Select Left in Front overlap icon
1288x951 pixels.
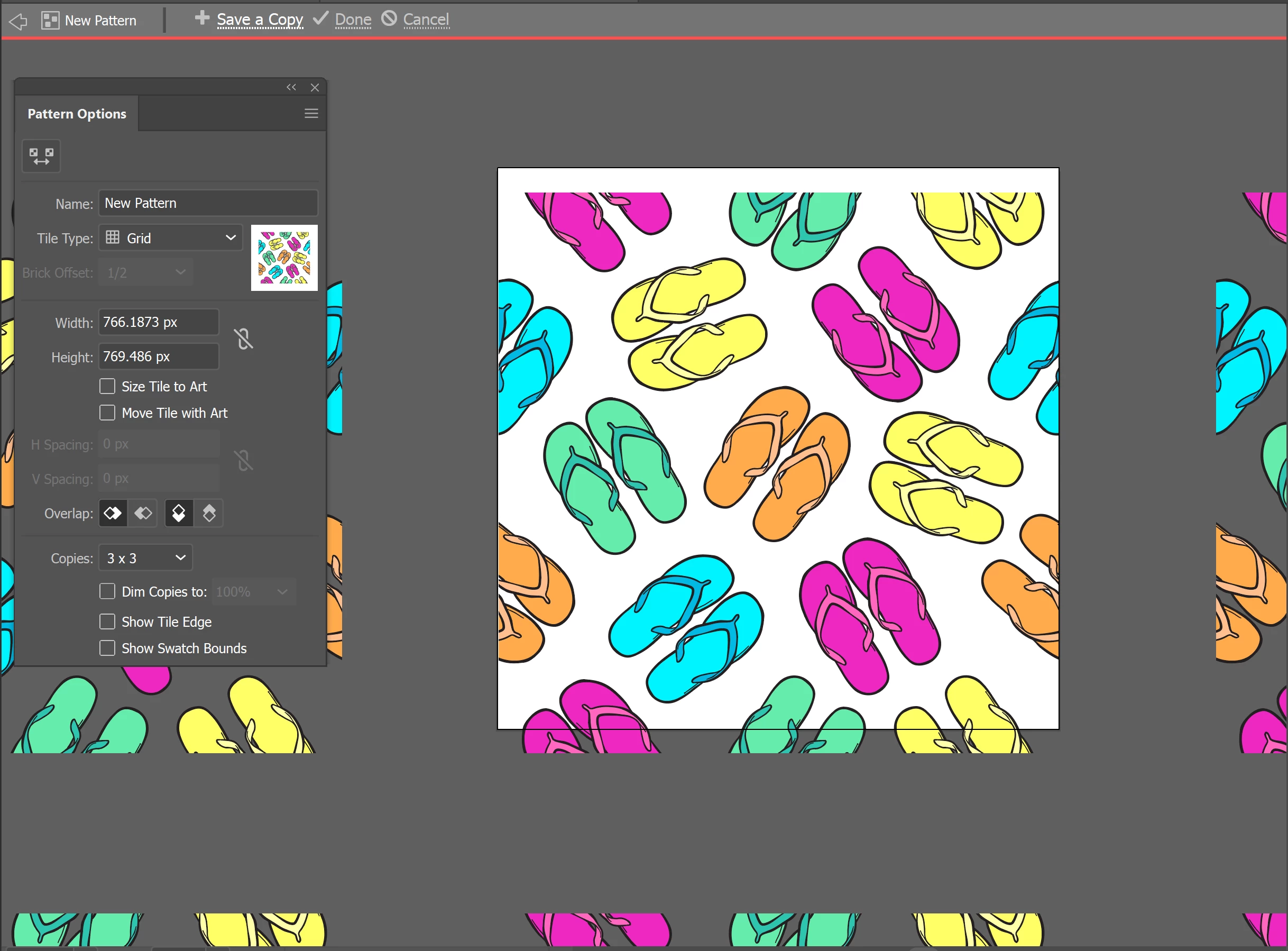pos(113,513)
